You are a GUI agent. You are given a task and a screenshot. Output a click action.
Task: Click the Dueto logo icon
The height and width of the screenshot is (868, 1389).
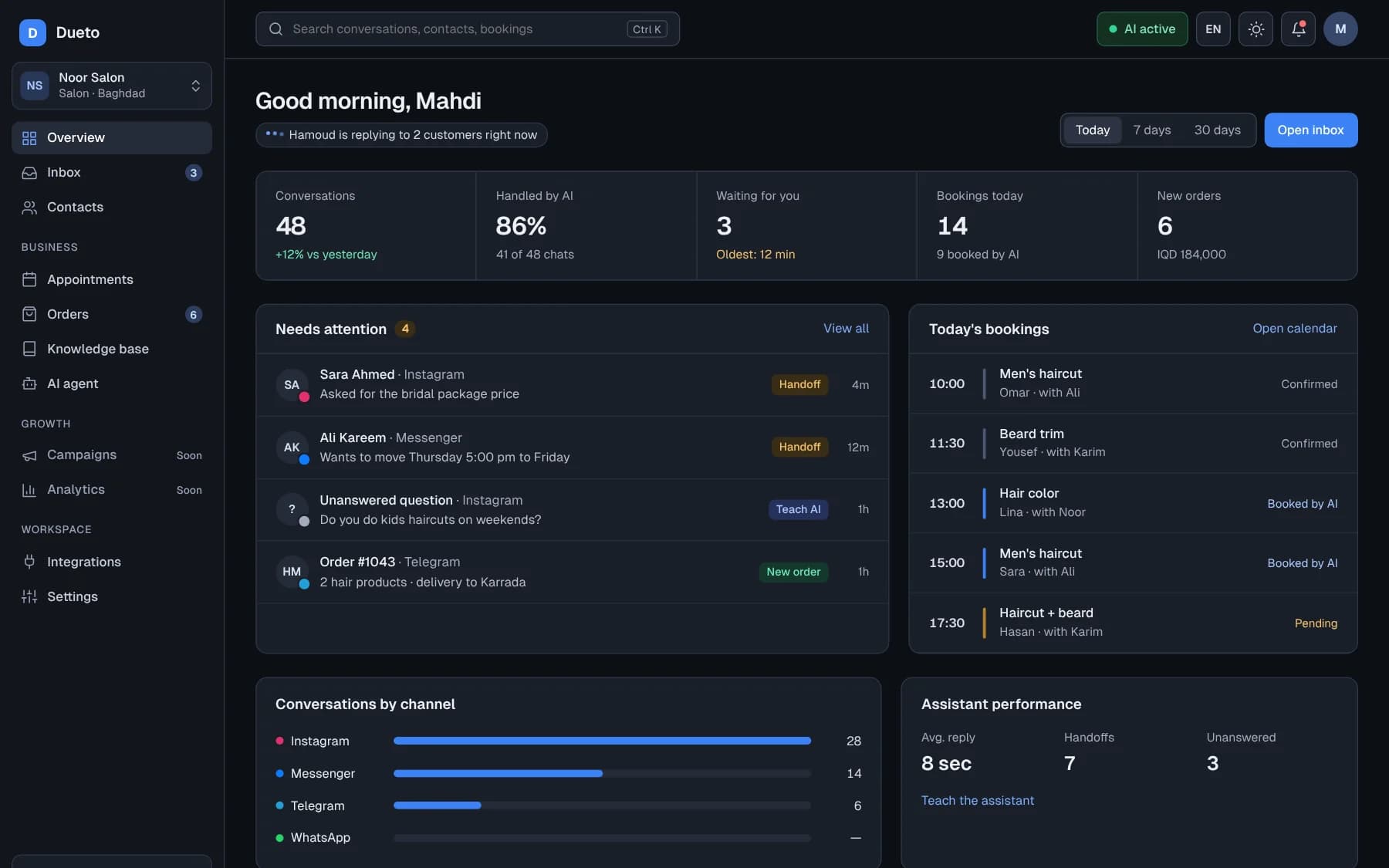pyautogui.click(x=32, y=32)
